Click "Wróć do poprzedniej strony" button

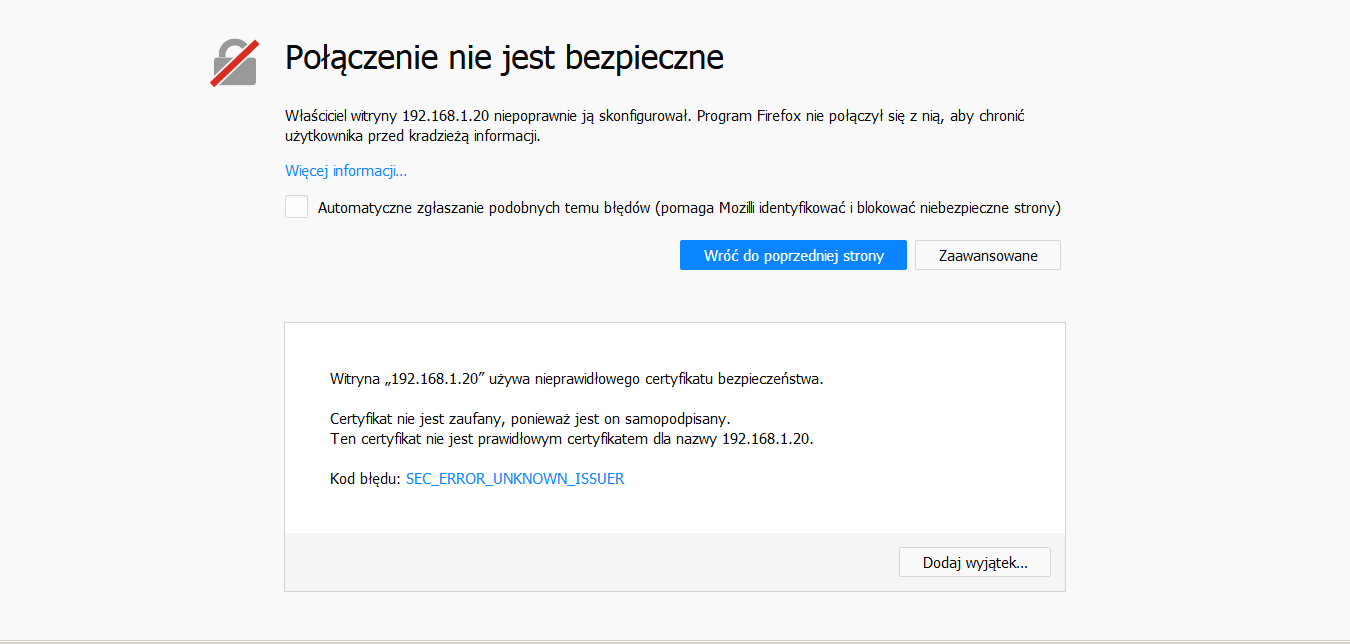tap(793, 255)
